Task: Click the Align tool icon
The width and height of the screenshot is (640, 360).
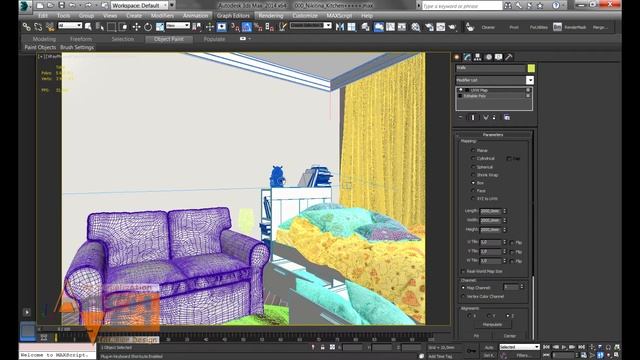Action: 351,27
